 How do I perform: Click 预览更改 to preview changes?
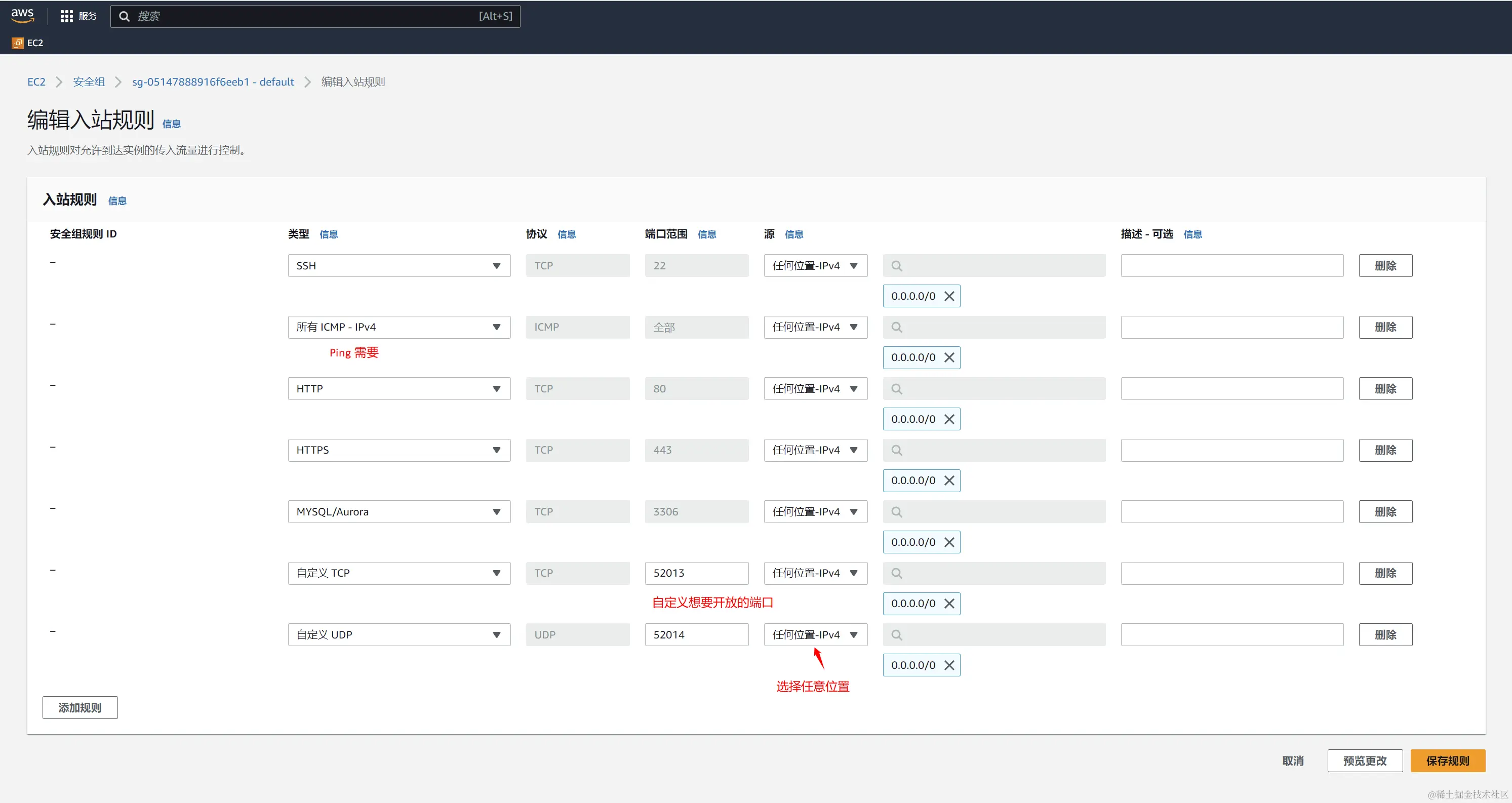[1364, 761]
